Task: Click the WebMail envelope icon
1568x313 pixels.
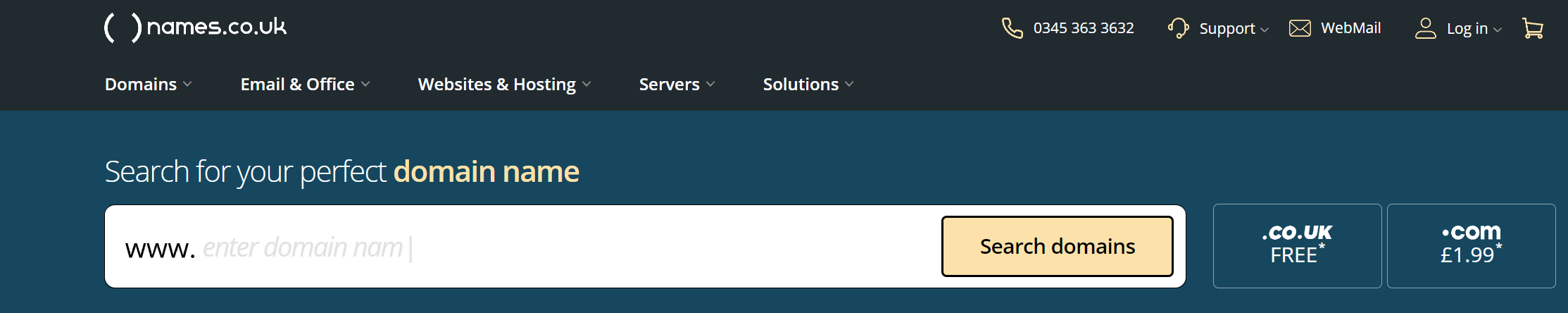Action: click(1300, 28)
